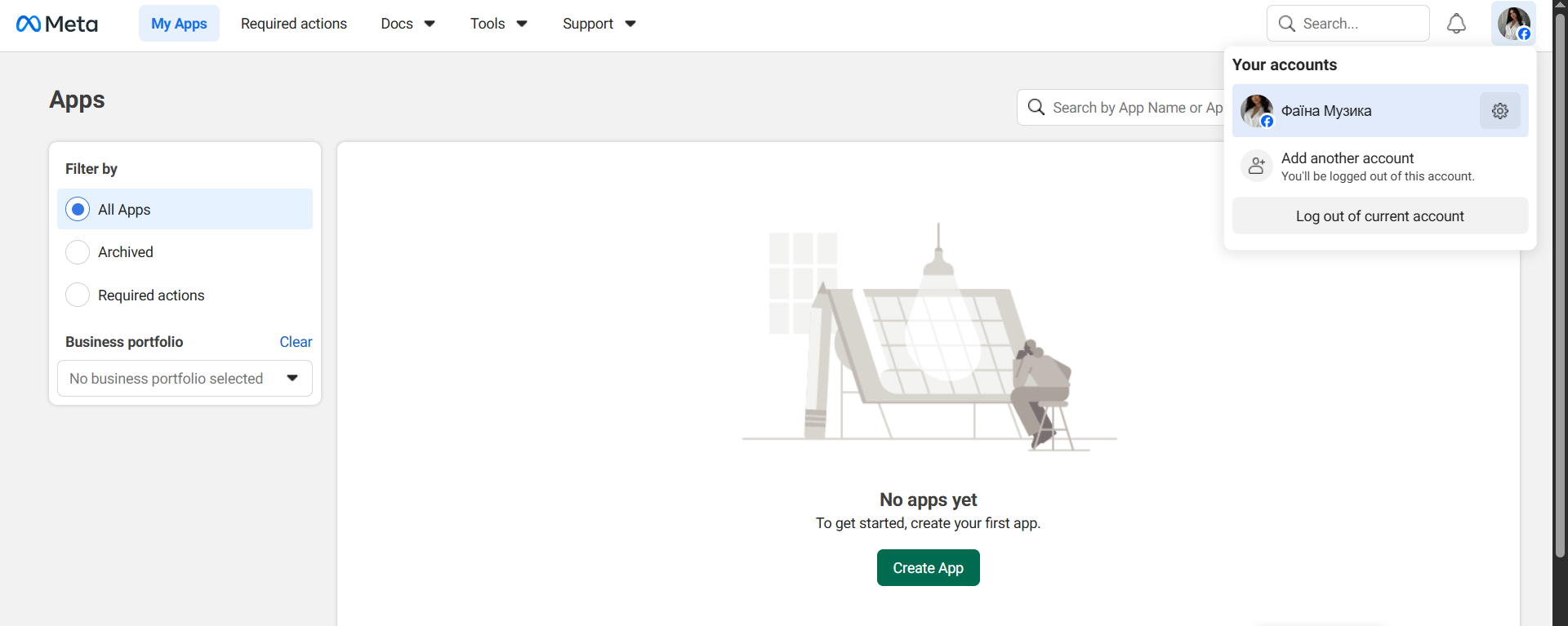
Task: Open the Support menu
Action: [x=599, y=24]
